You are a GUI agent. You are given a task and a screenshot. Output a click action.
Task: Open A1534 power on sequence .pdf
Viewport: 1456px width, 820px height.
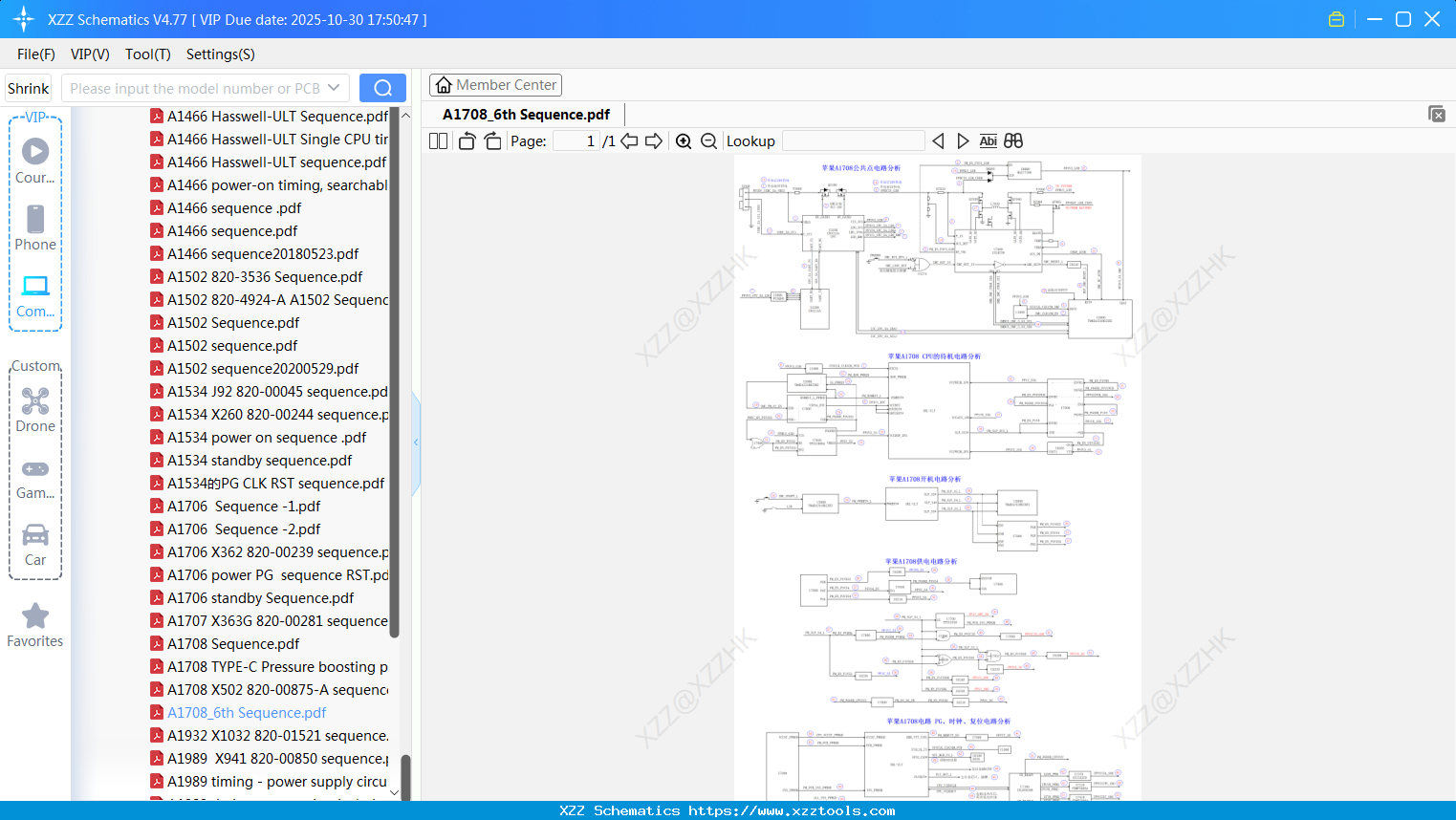coord(258,438)
